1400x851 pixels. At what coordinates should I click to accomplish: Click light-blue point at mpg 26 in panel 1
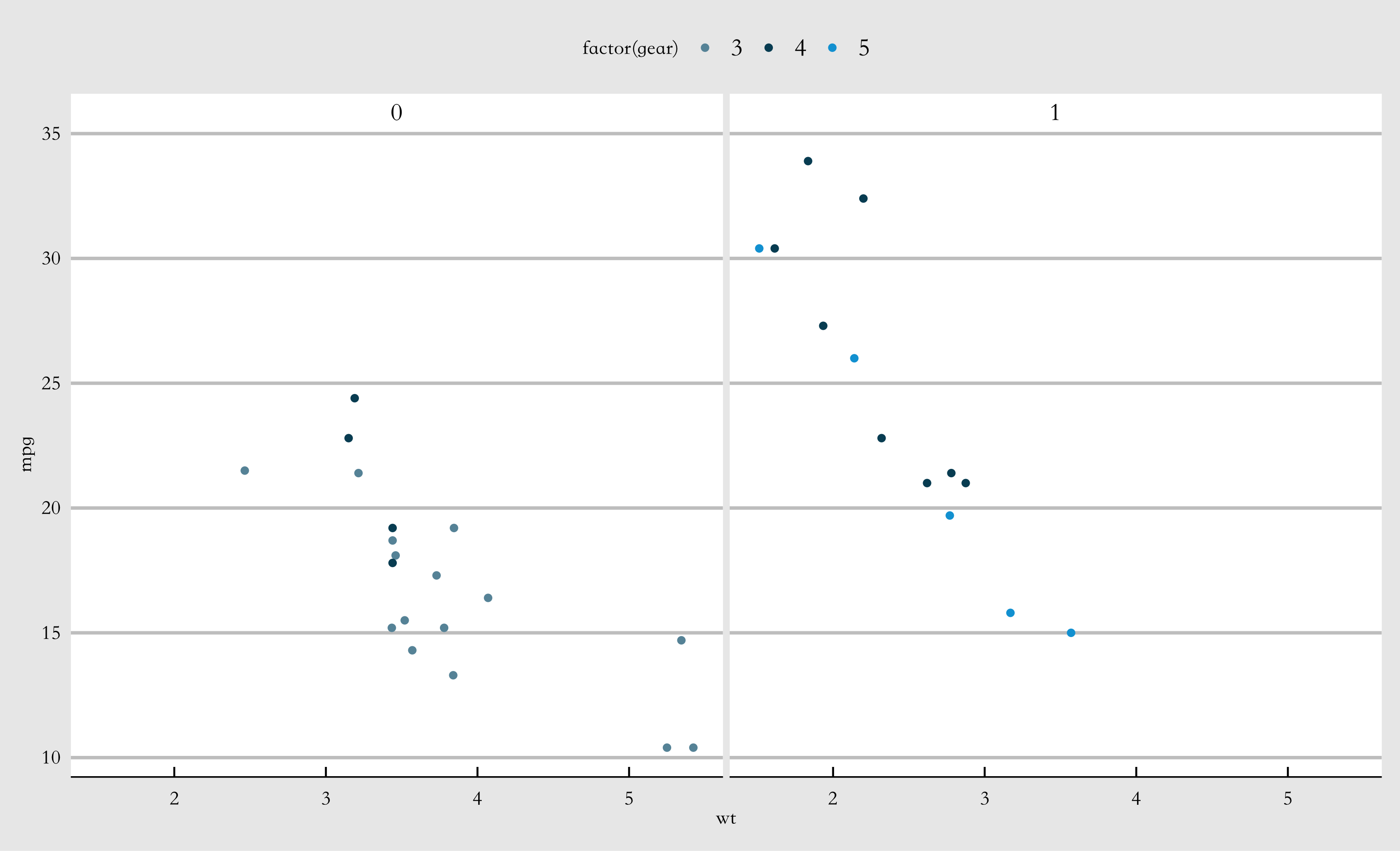tap(854, 358)
